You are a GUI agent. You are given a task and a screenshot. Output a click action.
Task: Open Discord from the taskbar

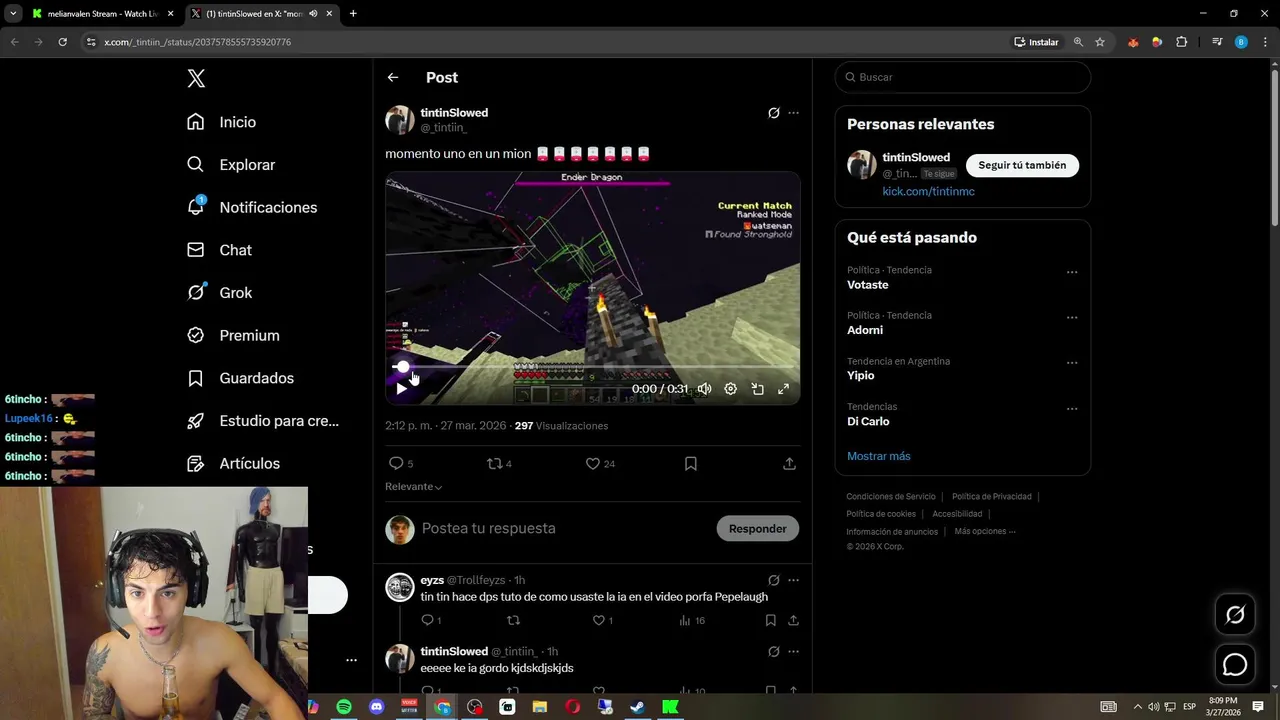(376, 707)
